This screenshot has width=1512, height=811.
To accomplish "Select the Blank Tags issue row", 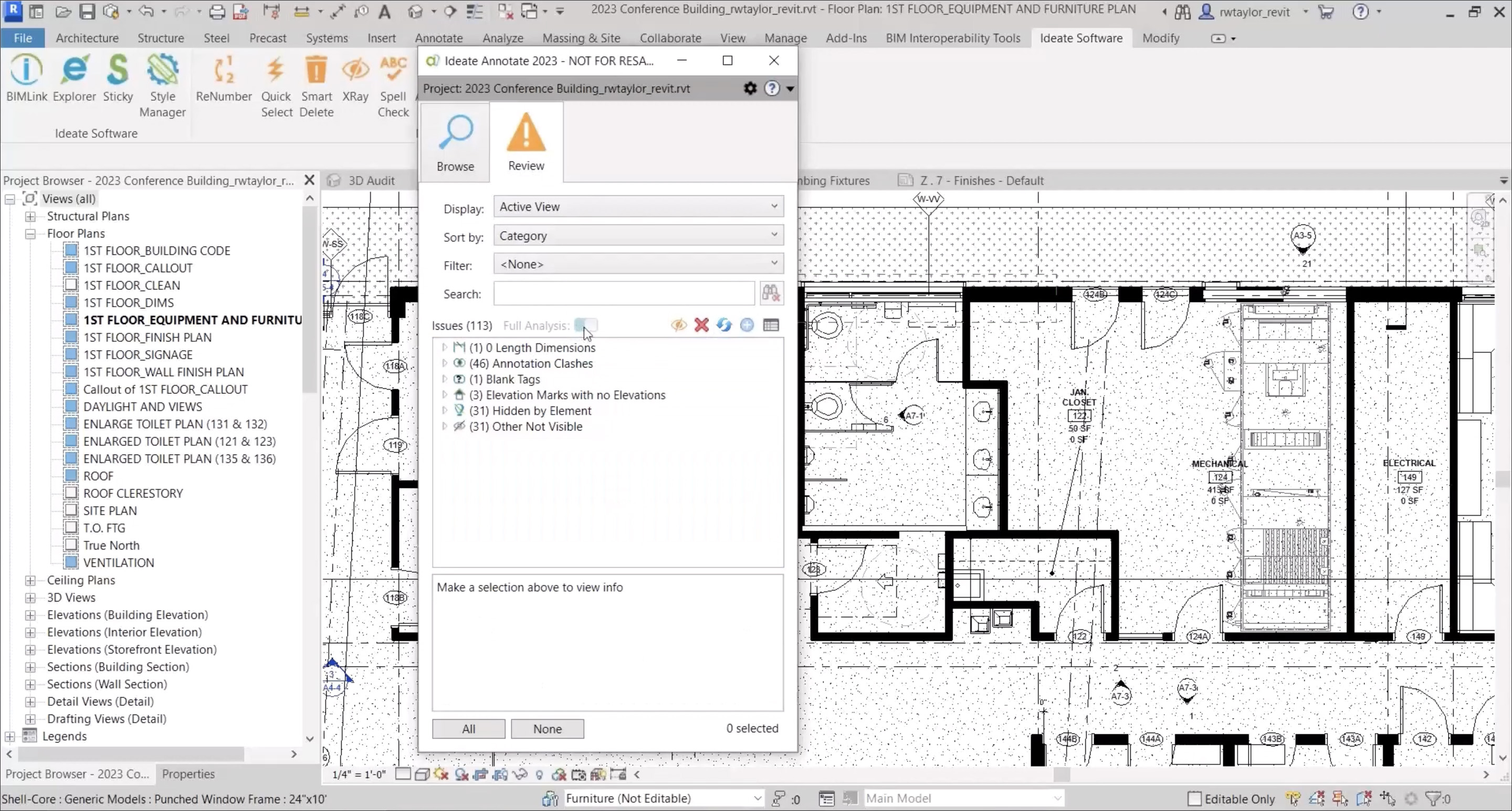I will click(x=504, y=379).
